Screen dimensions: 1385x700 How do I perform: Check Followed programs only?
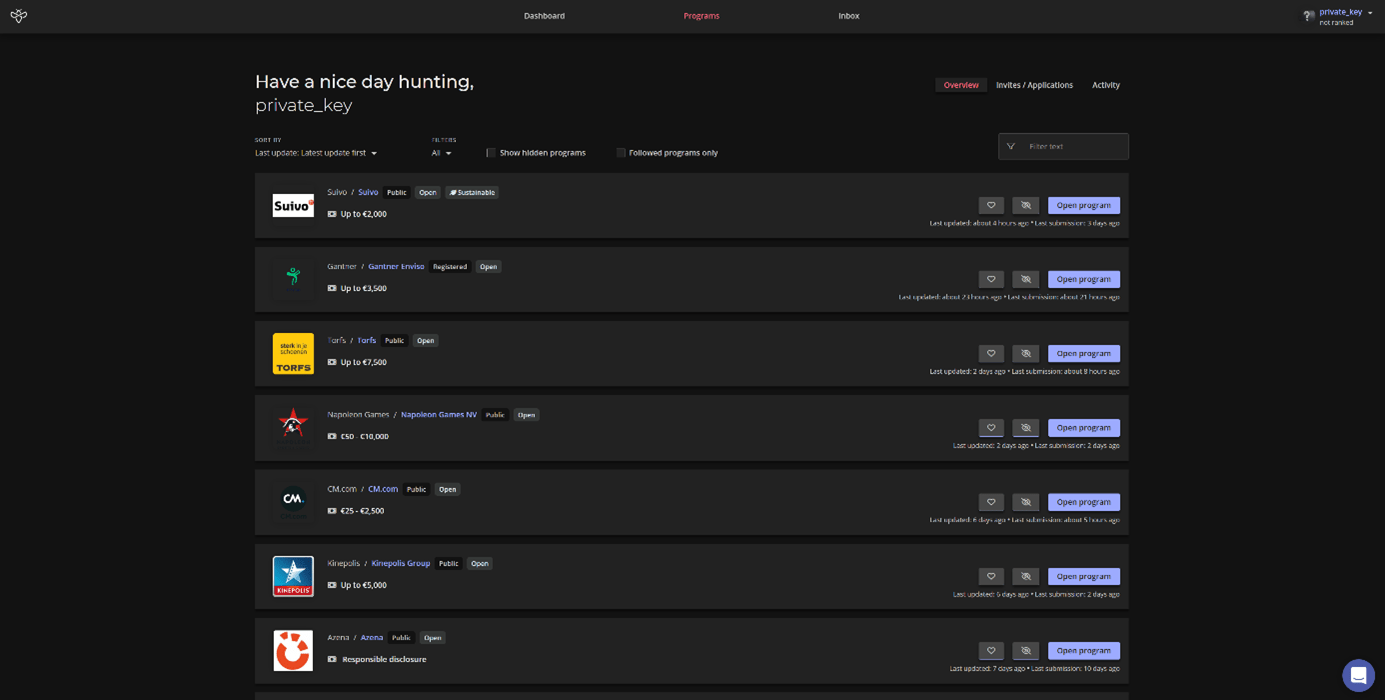click(621, 153)
